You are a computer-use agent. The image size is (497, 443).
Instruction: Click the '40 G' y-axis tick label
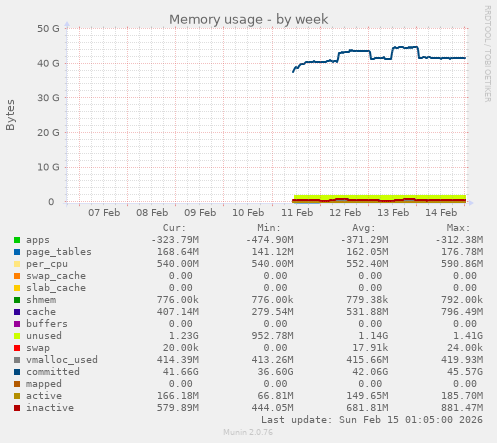click(48, 63)
